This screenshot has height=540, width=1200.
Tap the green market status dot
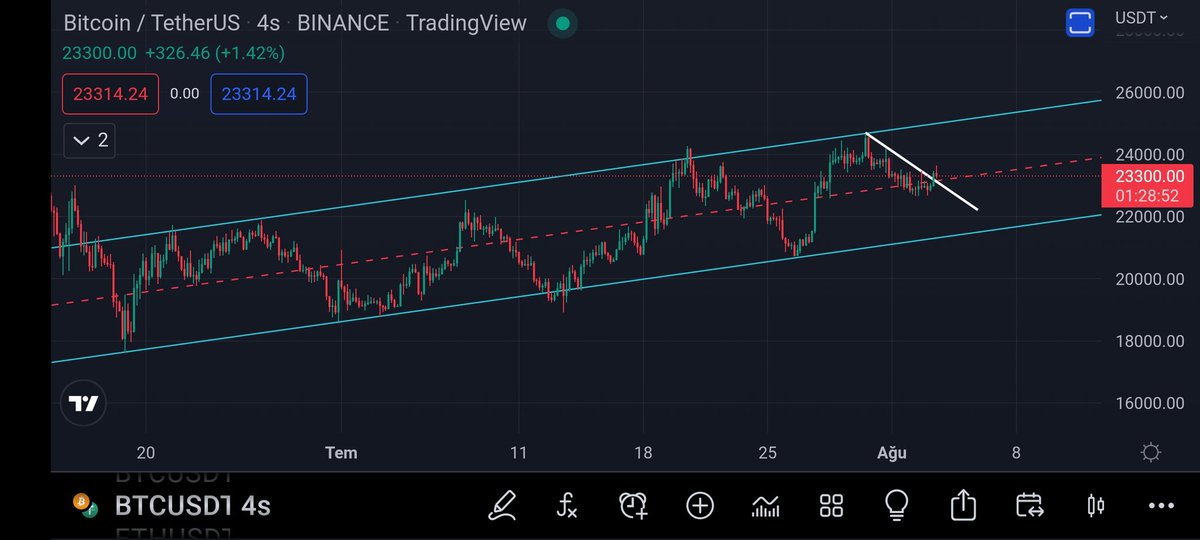click(563, 22)
